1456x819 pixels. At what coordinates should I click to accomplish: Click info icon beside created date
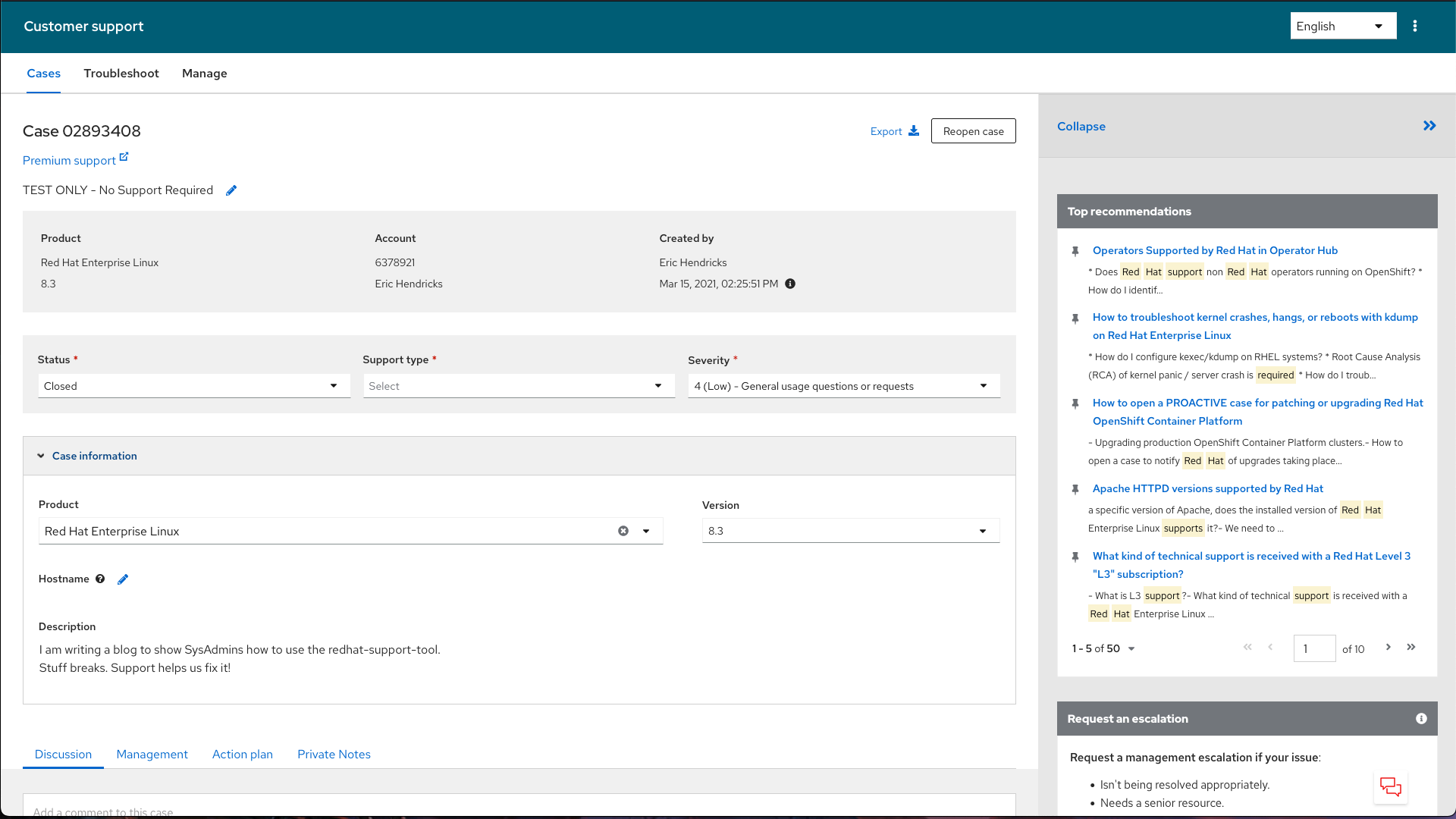[790, 284]
